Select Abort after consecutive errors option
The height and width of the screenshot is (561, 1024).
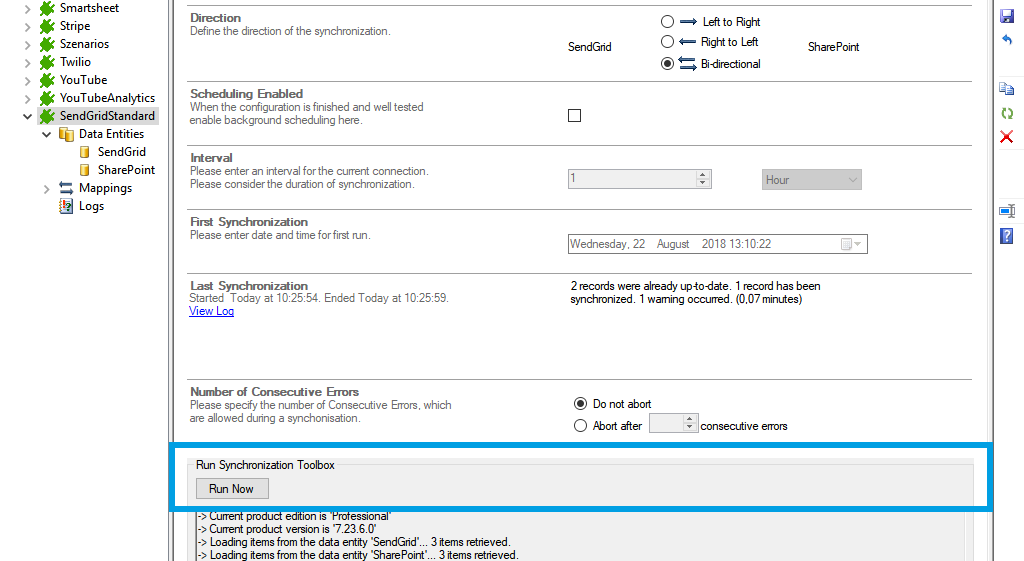581,426
